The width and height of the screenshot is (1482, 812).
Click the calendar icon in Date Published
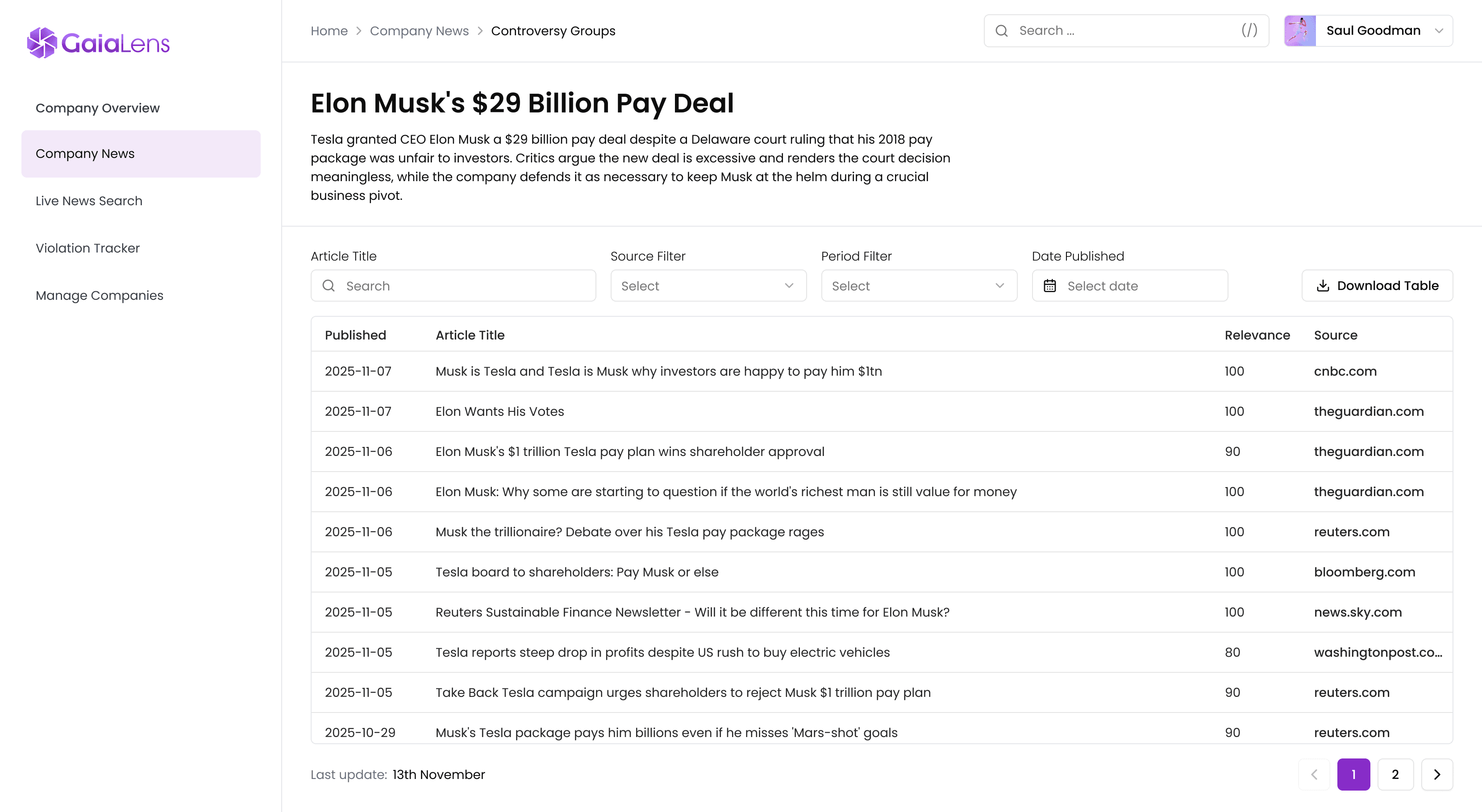1050,286
